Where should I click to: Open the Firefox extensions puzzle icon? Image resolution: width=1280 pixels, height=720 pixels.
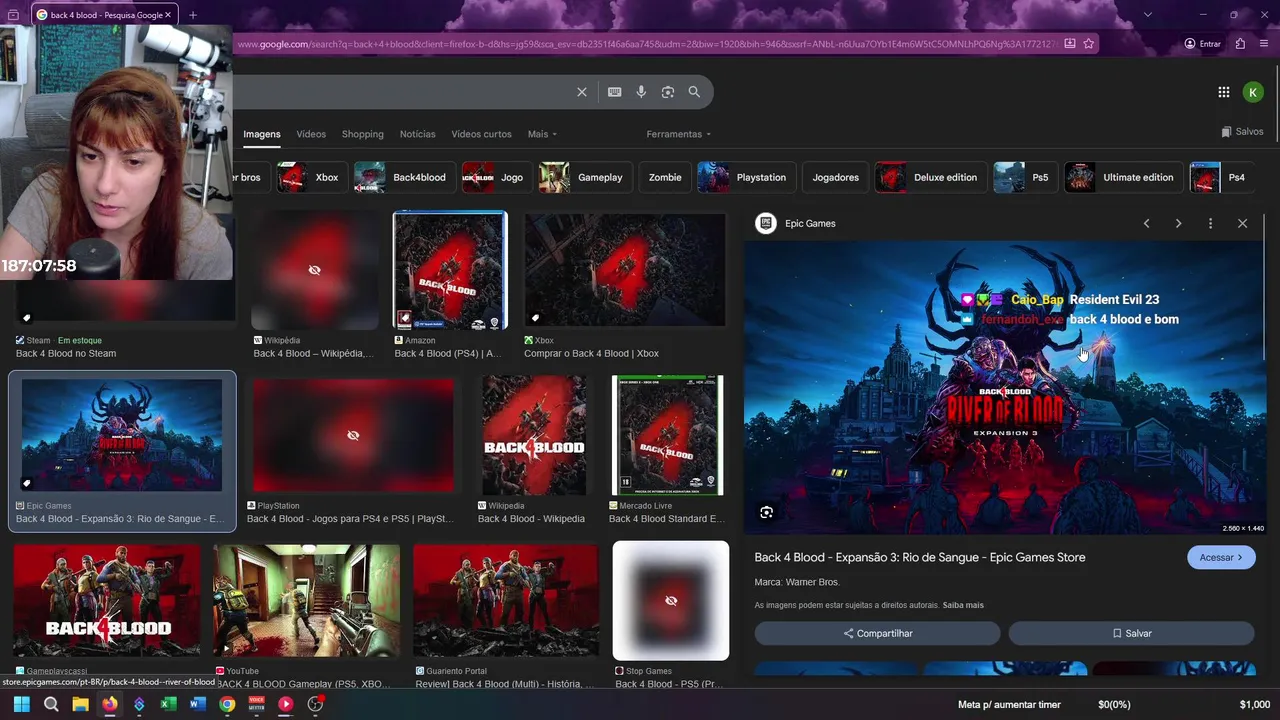pos(1240,44)
